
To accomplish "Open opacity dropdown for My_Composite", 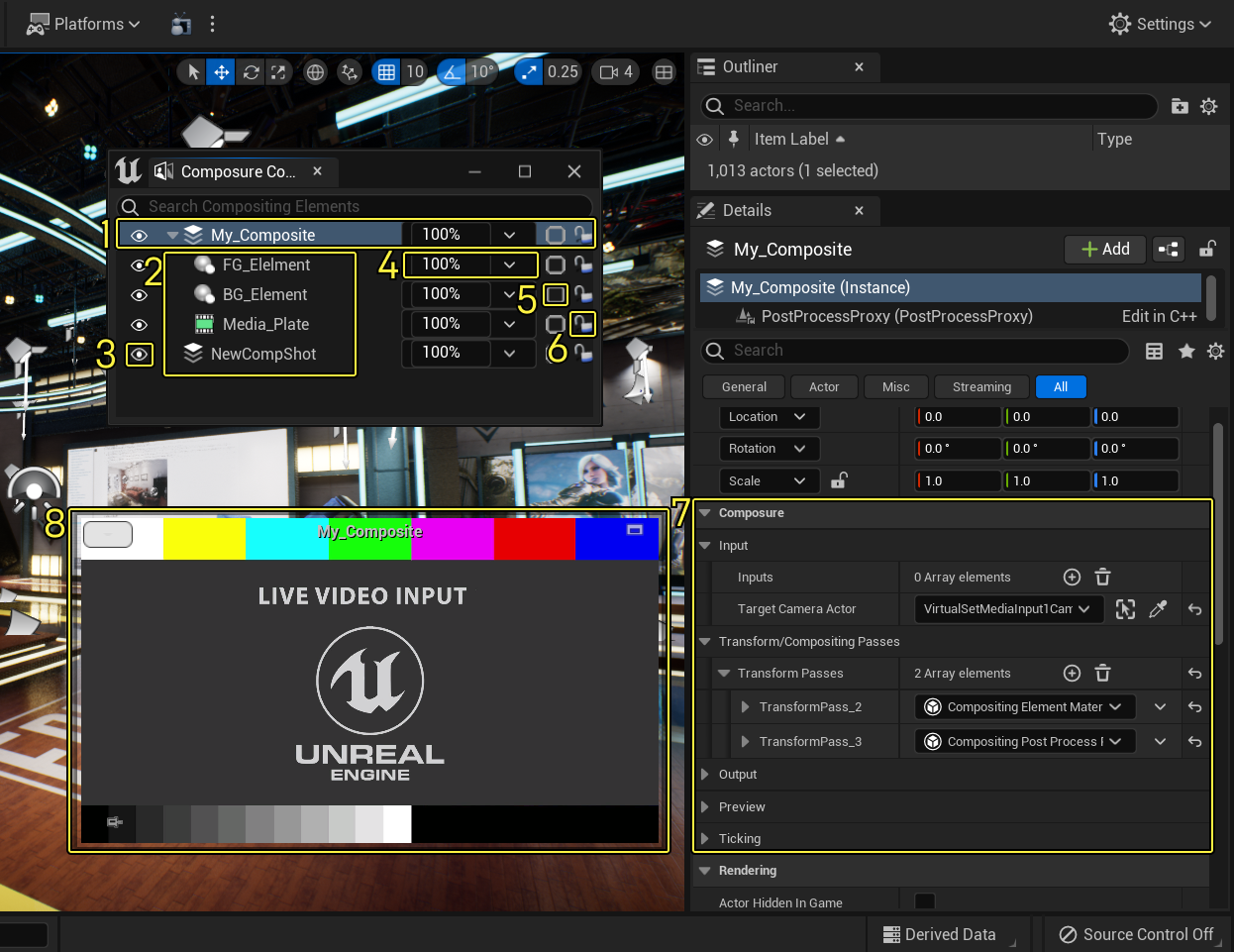I will tap(509, 235).
